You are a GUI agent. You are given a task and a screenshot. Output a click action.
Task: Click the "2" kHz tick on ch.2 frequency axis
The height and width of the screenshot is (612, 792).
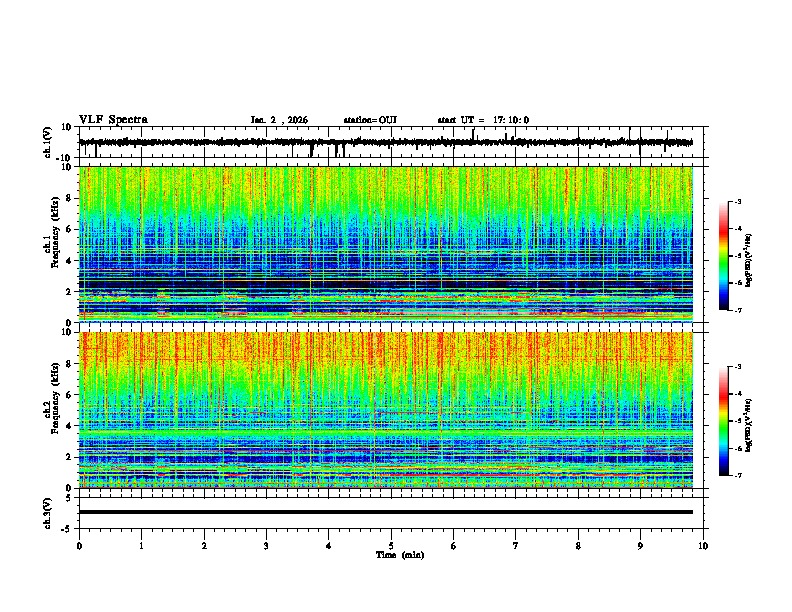coord(69,457)
